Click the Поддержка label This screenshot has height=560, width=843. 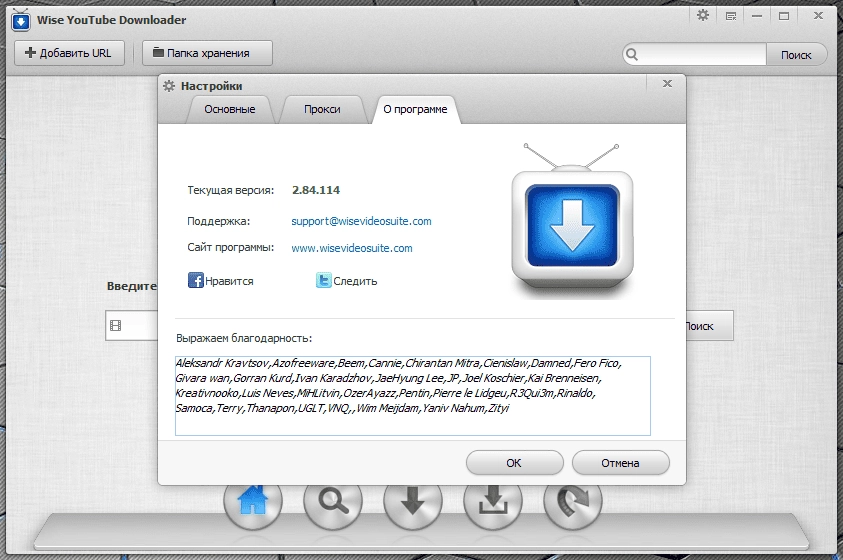[218, 221]
